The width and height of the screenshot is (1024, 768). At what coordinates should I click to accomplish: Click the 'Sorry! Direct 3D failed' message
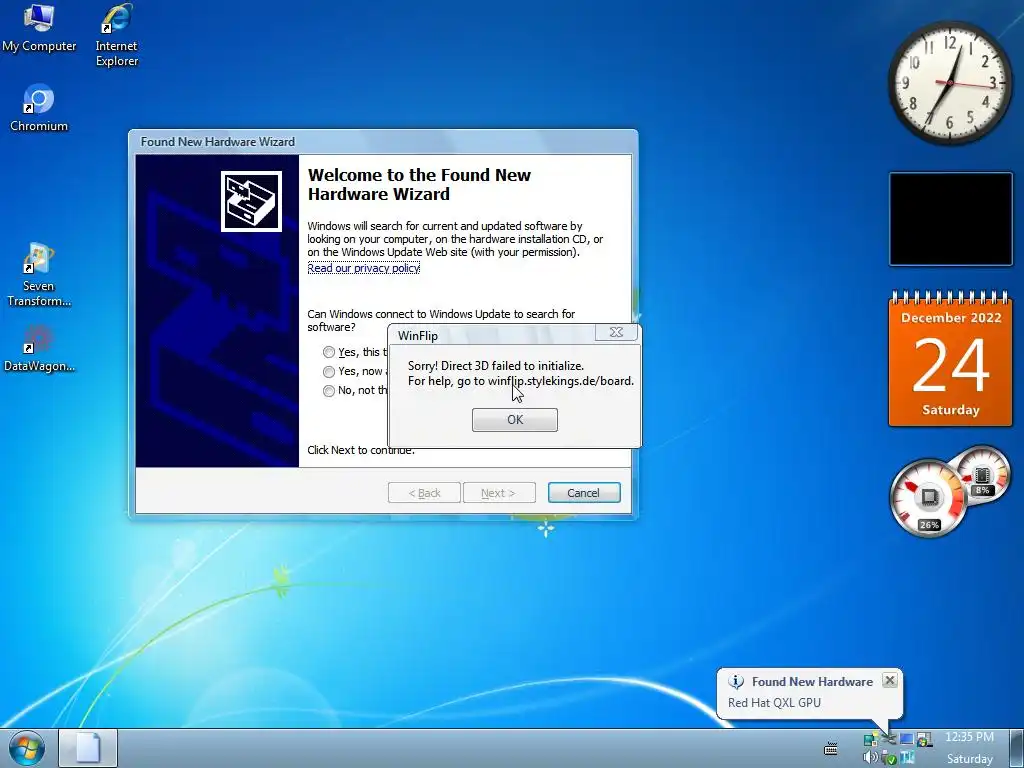pos(496,366)
